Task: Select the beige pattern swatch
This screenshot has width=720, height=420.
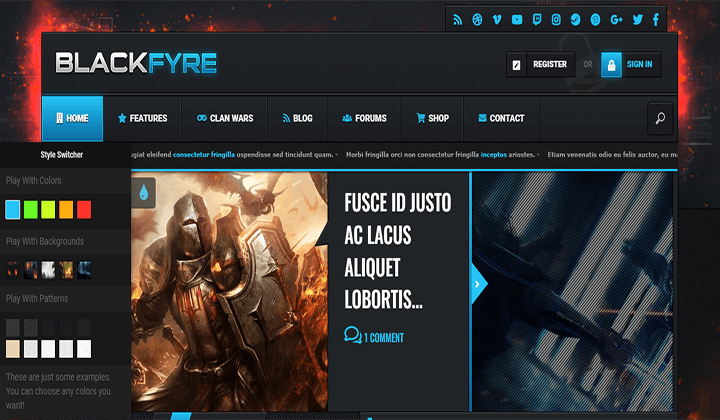Action: tap(13, 349)
